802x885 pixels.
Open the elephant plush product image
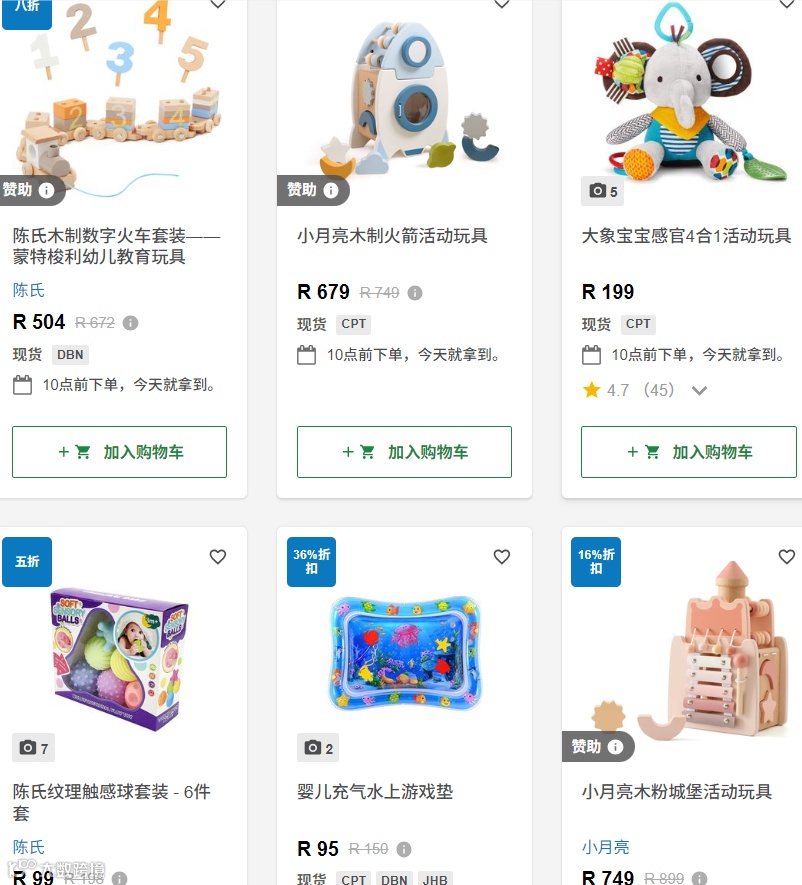point(690,93)
